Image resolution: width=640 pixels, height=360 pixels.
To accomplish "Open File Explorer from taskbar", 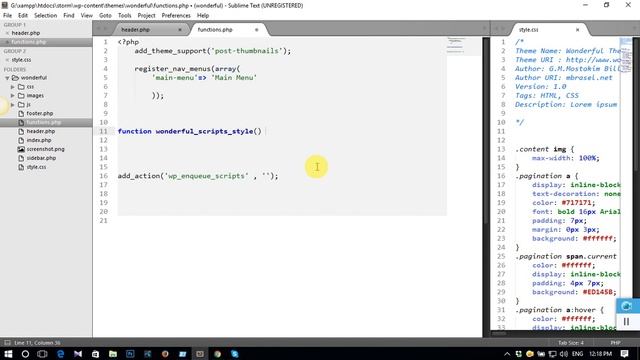I will coord(113,354).
